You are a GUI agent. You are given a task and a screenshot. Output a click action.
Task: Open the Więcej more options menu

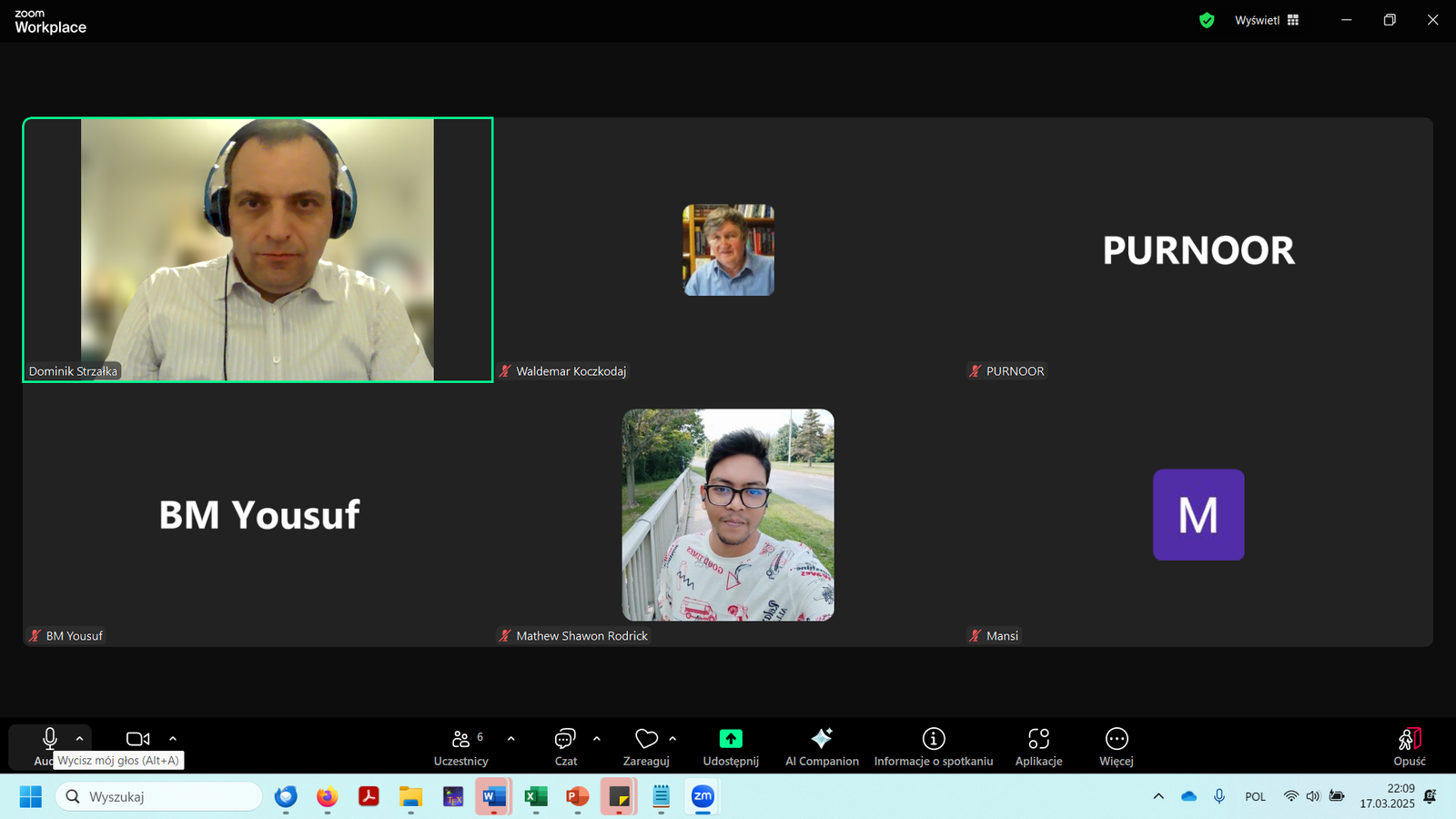point(1116,746)
